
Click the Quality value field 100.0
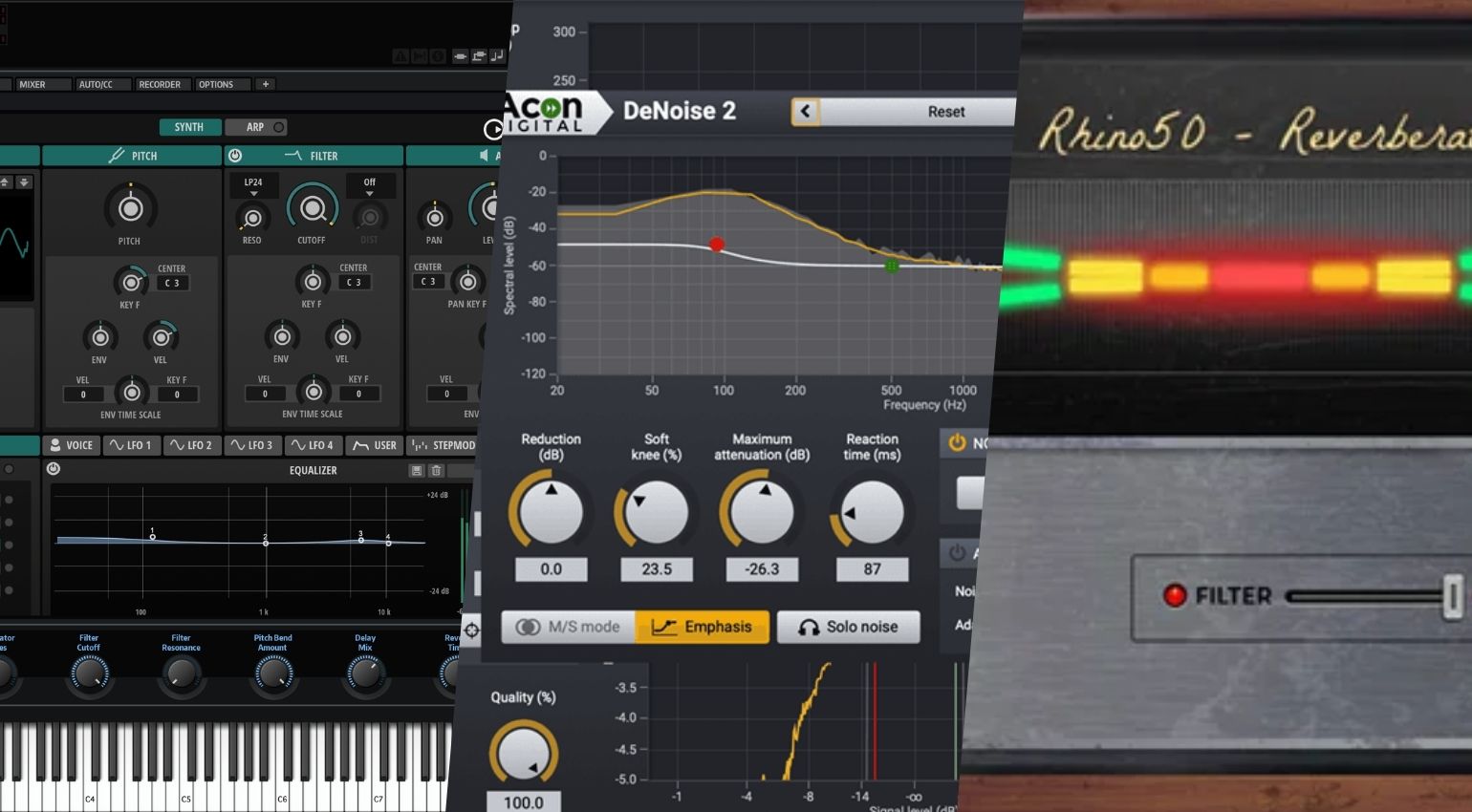click(x=523, y=802)
